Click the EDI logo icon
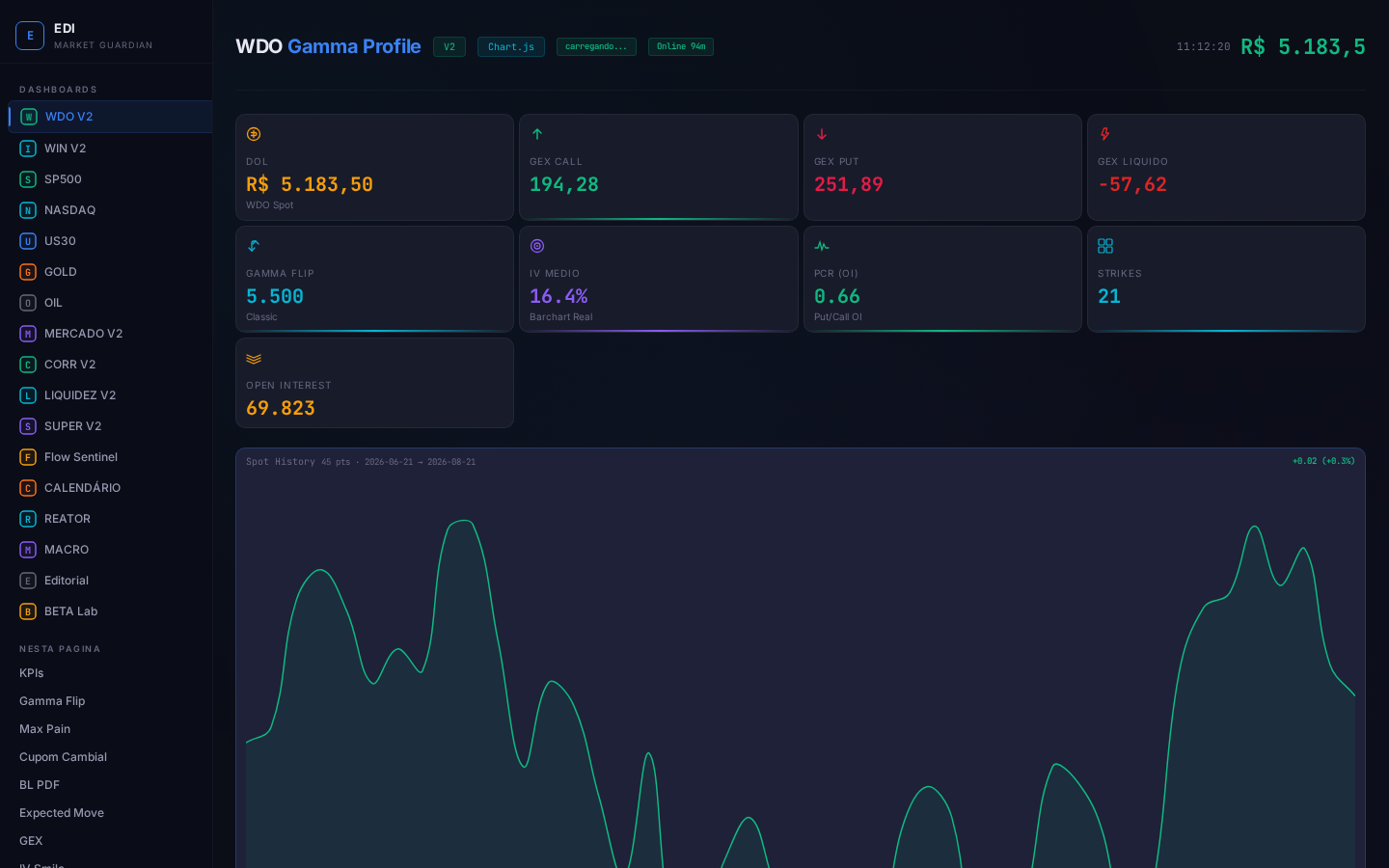The height and width of the screenshot is (868, 1389). pyautogui.click(x=30, y=36)
